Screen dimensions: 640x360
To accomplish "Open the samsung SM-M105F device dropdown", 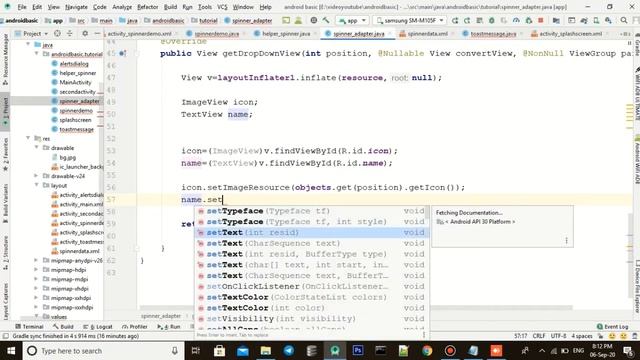I will point(410,20).
